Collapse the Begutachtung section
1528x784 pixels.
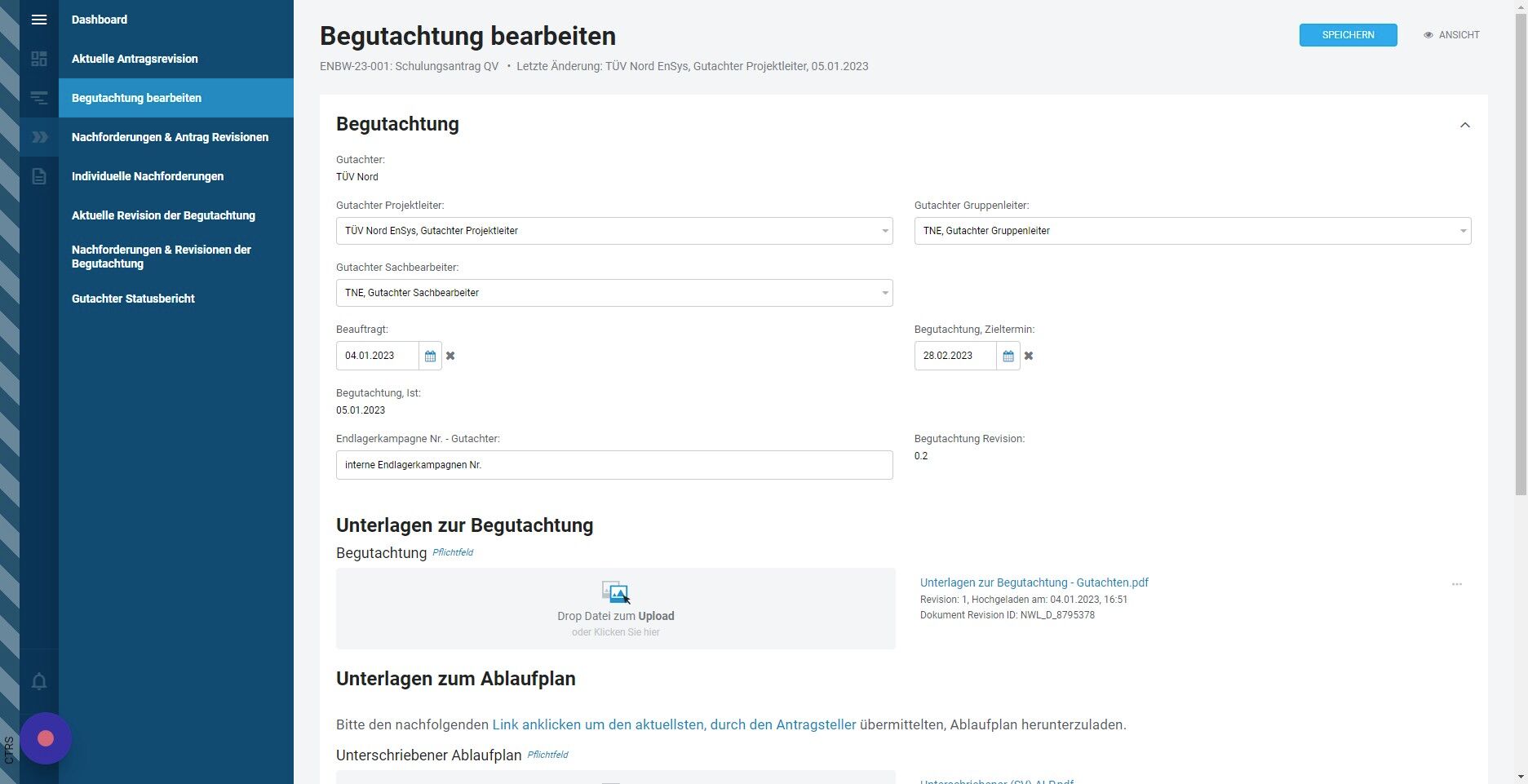click(x=1465, y=125)
